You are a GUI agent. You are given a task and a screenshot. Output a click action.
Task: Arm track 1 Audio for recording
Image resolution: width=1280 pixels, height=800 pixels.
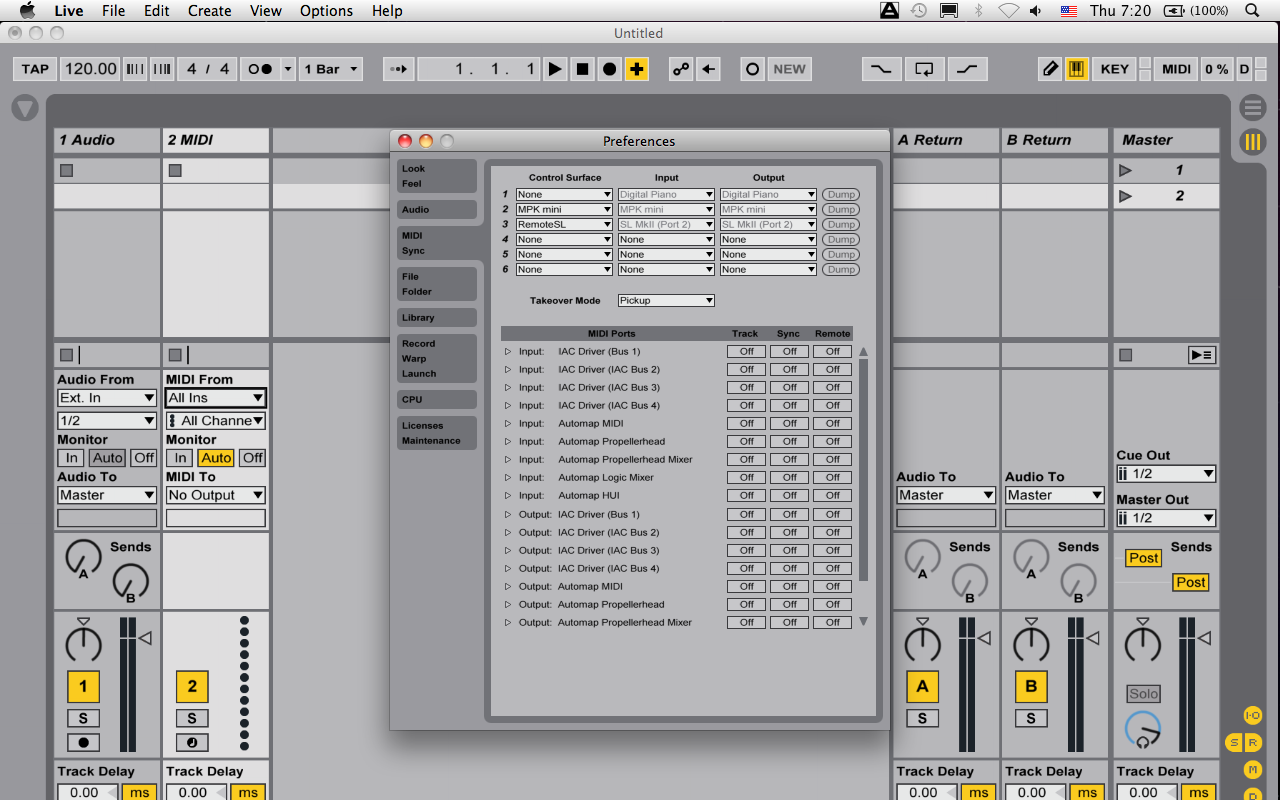83,743
